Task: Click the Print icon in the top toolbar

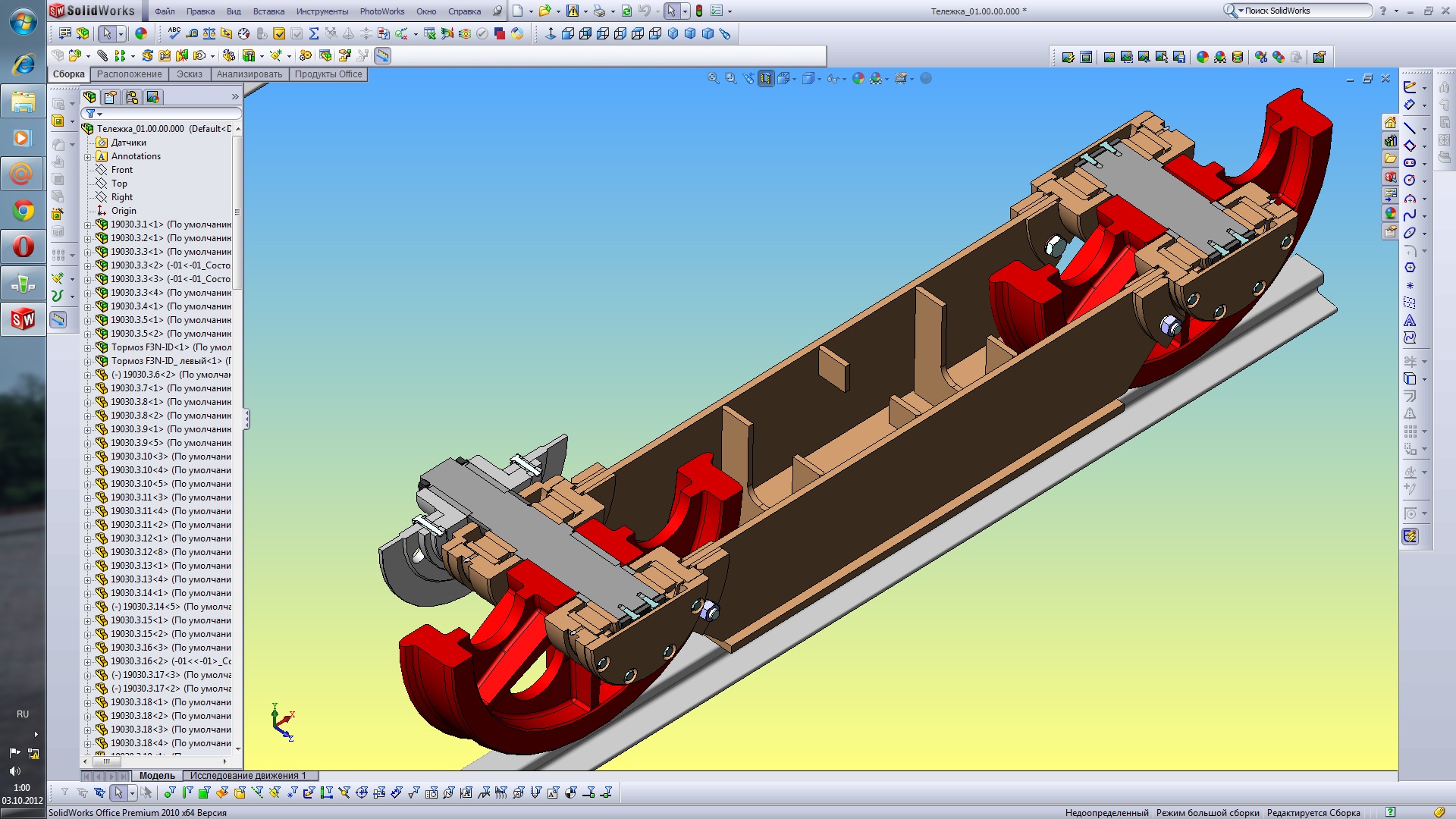Action: coord(599,11)
